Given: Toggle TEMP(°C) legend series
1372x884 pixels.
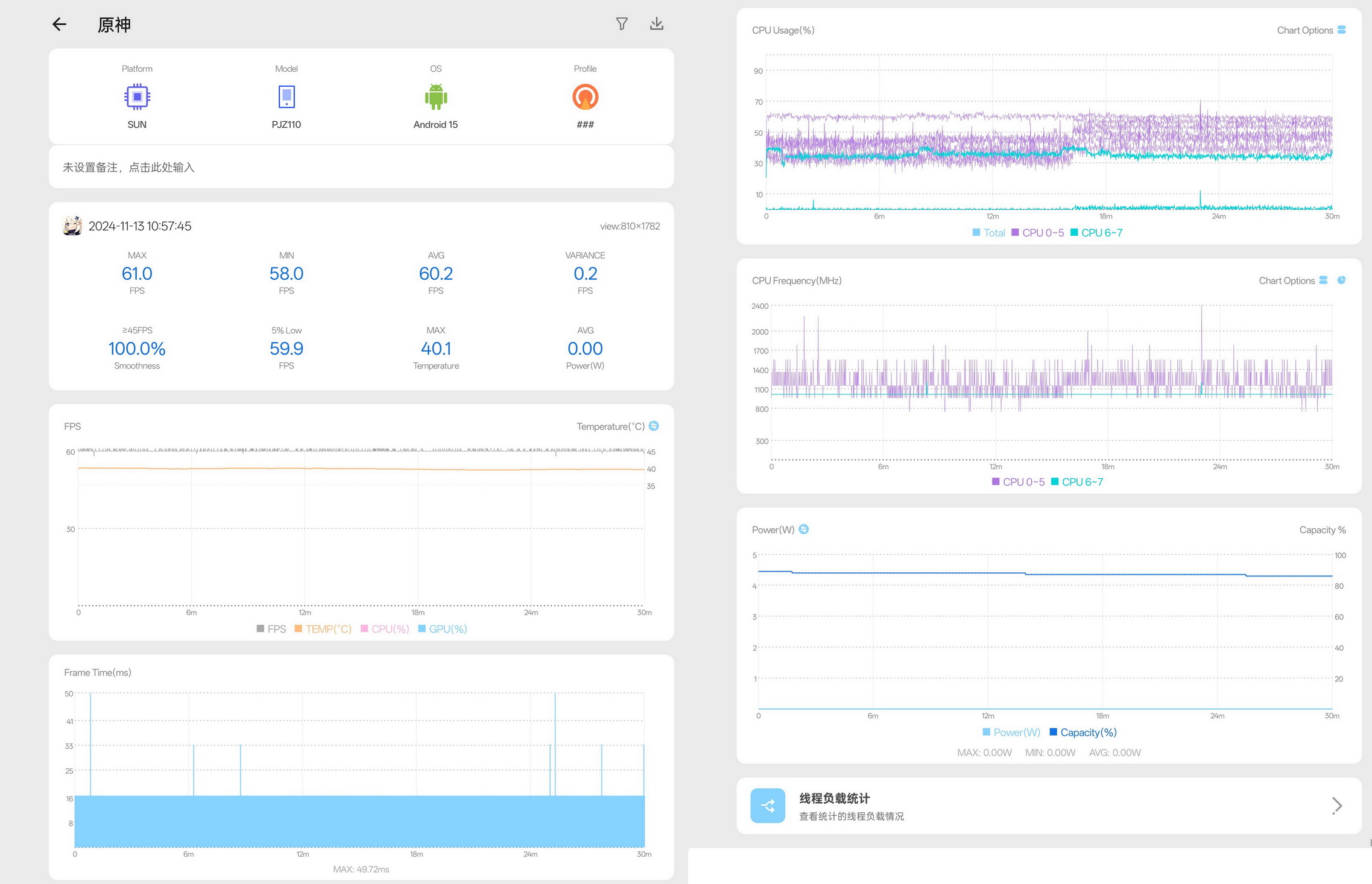Looking at the screenshot, I should point(323,629).
